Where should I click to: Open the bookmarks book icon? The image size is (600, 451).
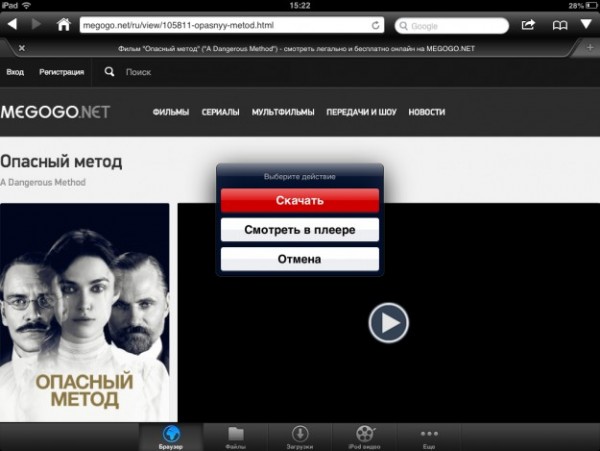pyautogui.click(x=559, y=24)
